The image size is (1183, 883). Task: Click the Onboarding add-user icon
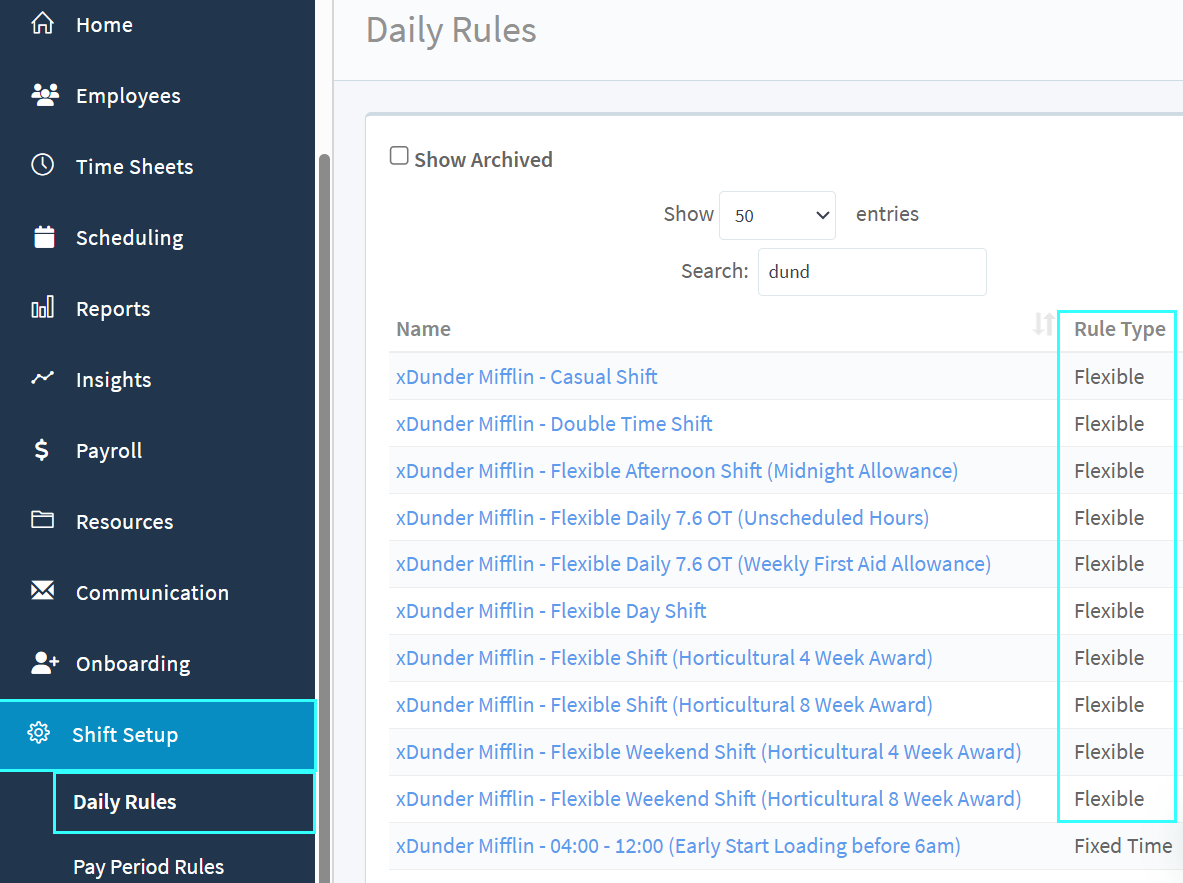click(x=45, y=663)
